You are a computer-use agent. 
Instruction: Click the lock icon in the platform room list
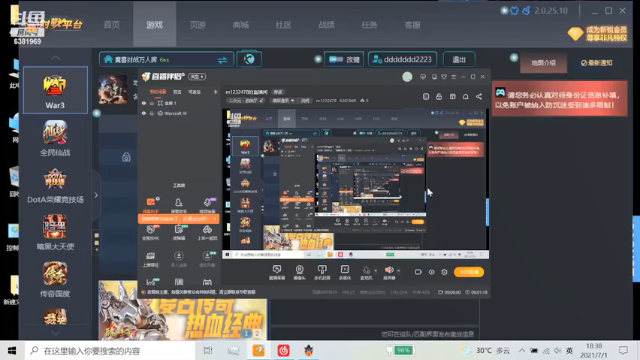pos(126,157)
